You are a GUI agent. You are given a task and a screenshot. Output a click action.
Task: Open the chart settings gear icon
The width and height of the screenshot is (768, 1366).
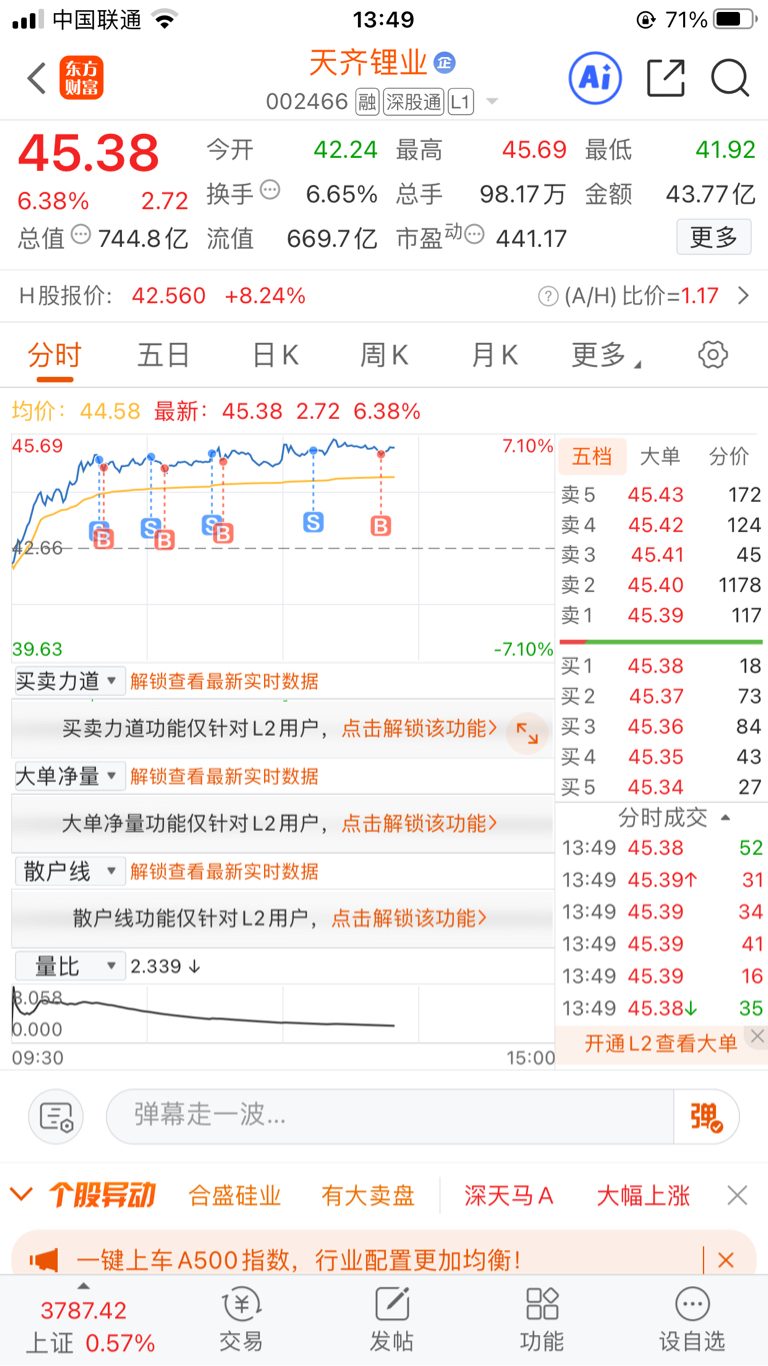click(x=713, y=354)
